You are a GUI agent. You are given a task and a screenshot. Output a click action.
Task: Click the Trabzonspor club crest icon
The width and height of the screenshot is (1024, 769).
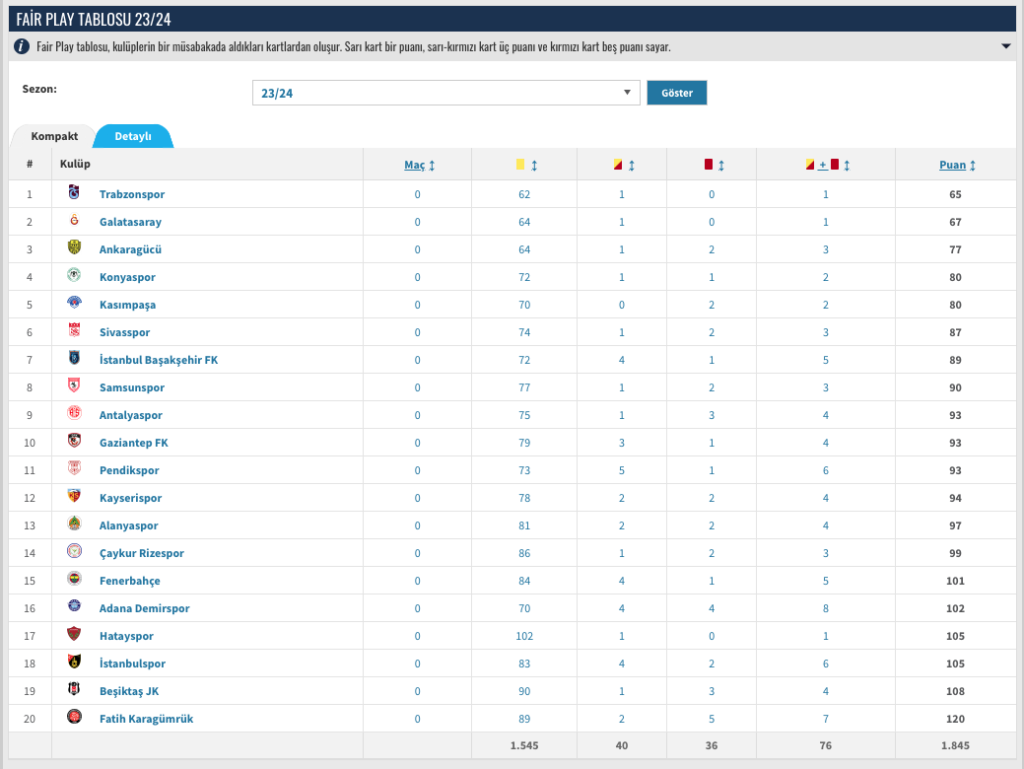(x=74, y=193)
